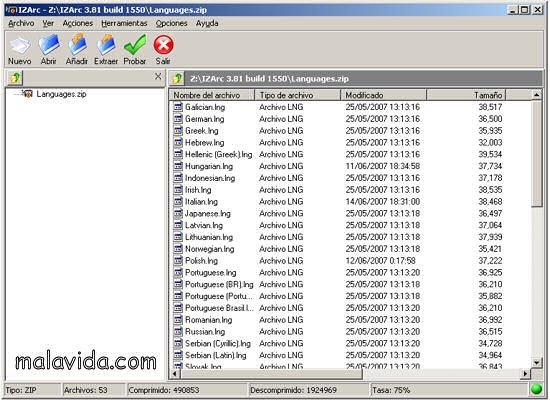Click the Añadir toolbar icon
This screenshot has width=550, height=400.
point(77,45)
